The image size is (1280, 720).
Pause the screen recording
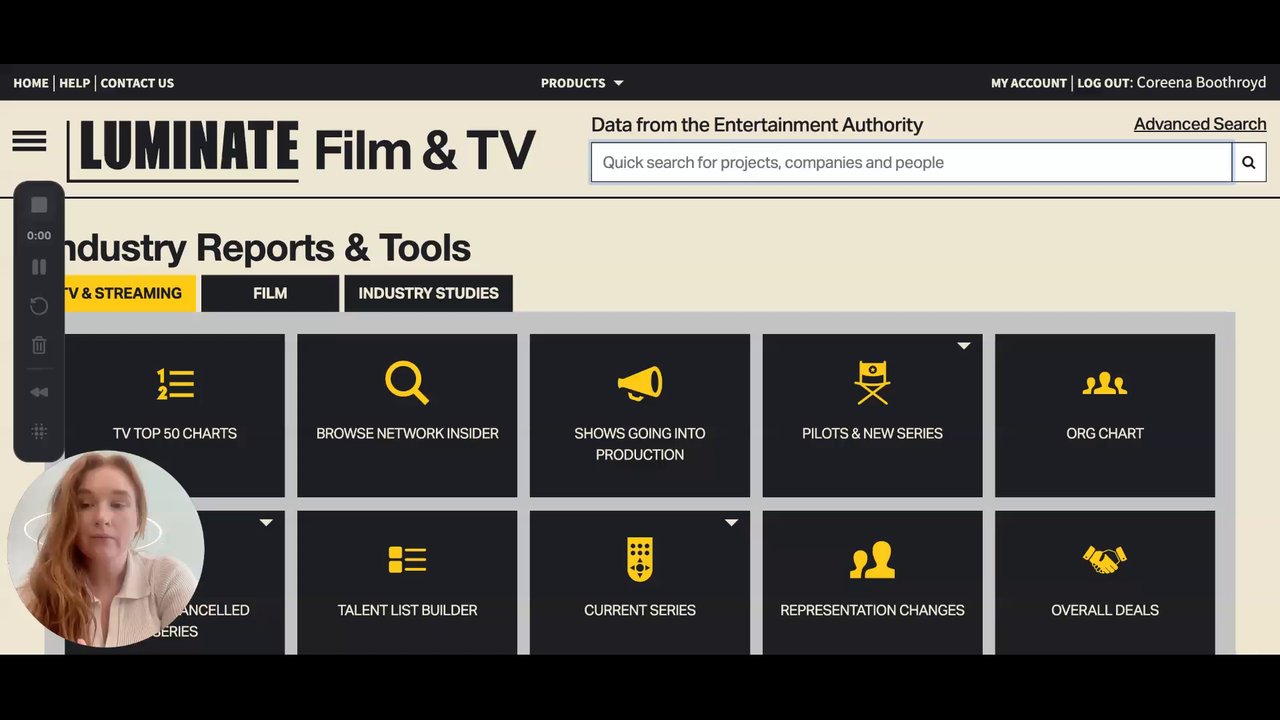point(39,267)
